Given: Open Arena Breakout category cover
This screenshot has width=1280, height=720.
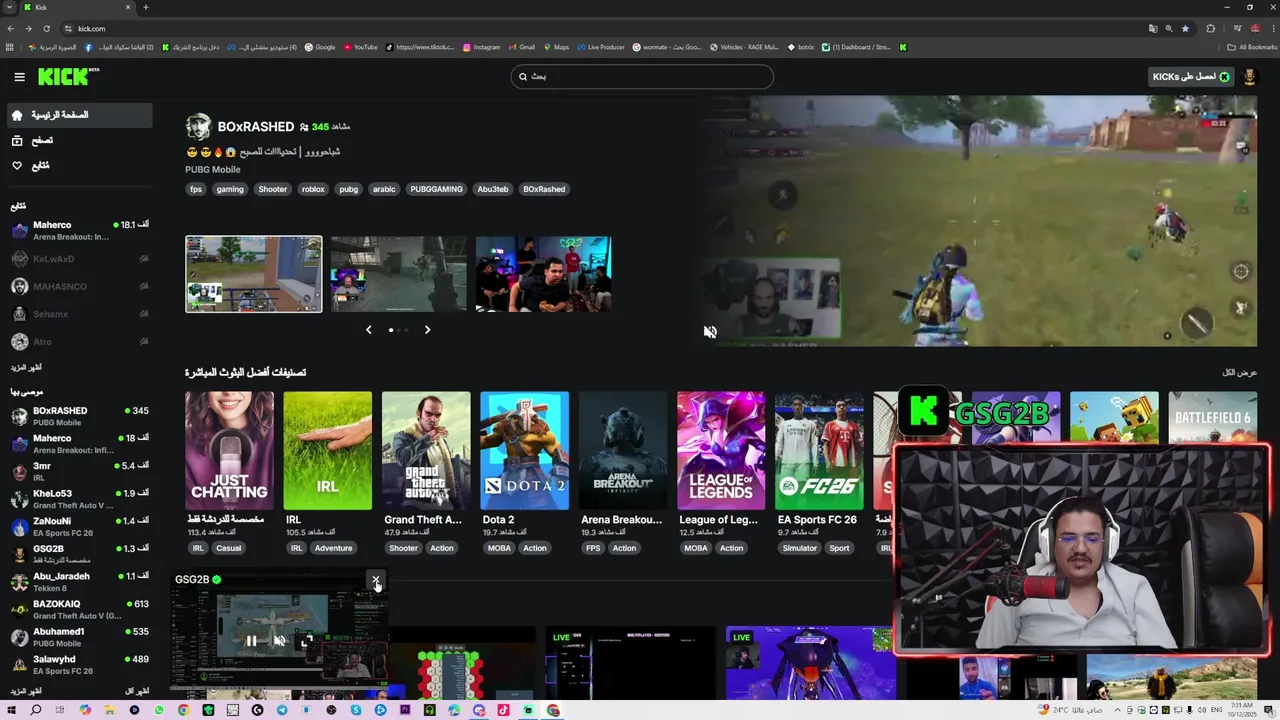Looking at the screenshot, I should point(622,450).
